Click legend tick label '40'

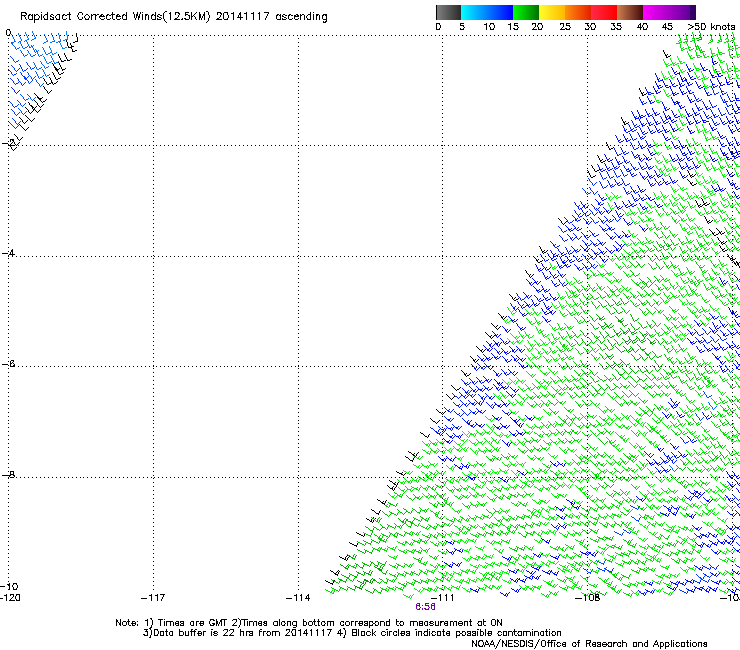[x=642, y=27]
